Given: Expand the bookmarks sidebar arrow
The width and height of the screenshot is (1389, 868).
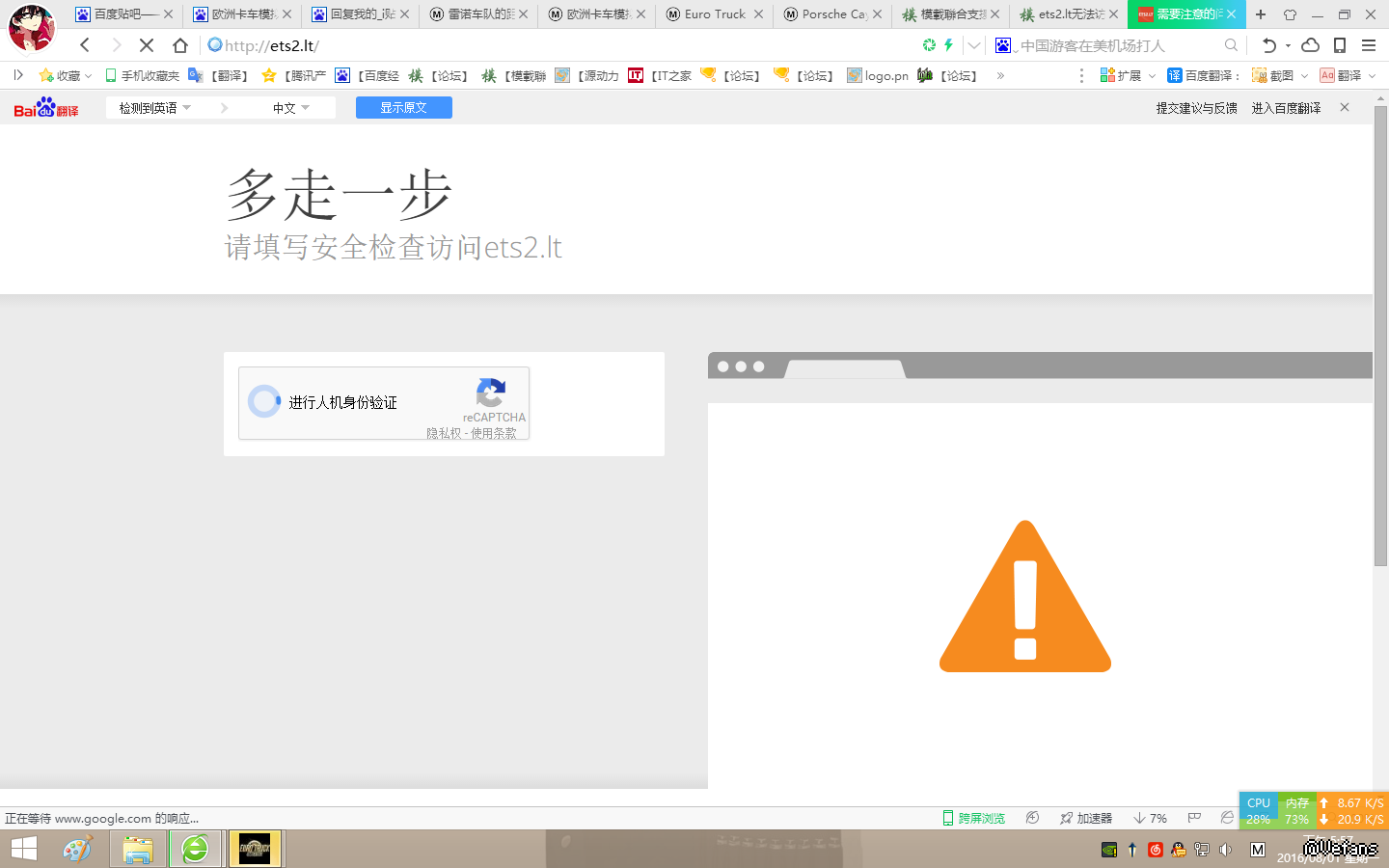Looking at the screenshot, I should coord(17,75).
